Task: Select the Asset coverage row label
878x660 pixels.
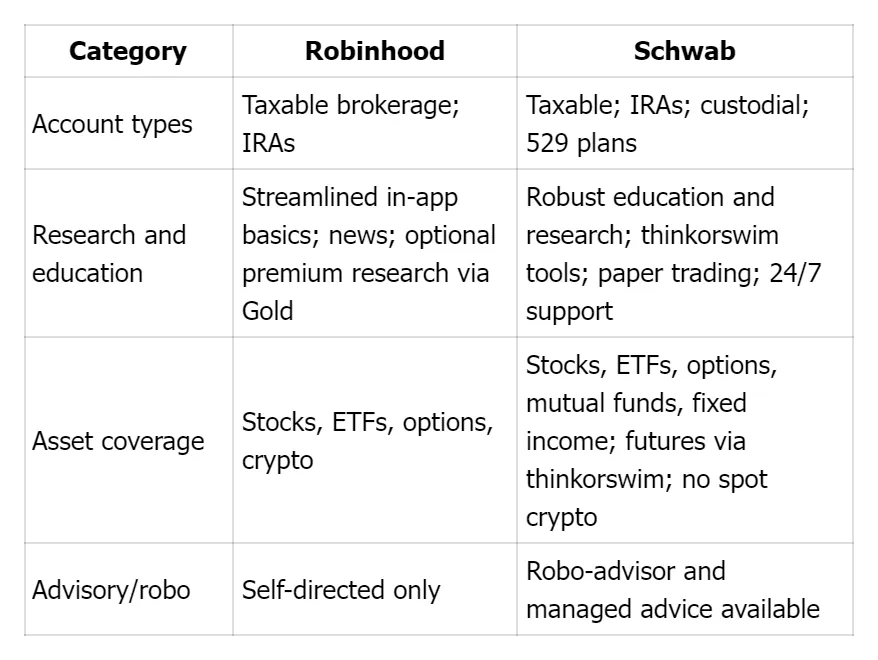Action: (118, 441)
